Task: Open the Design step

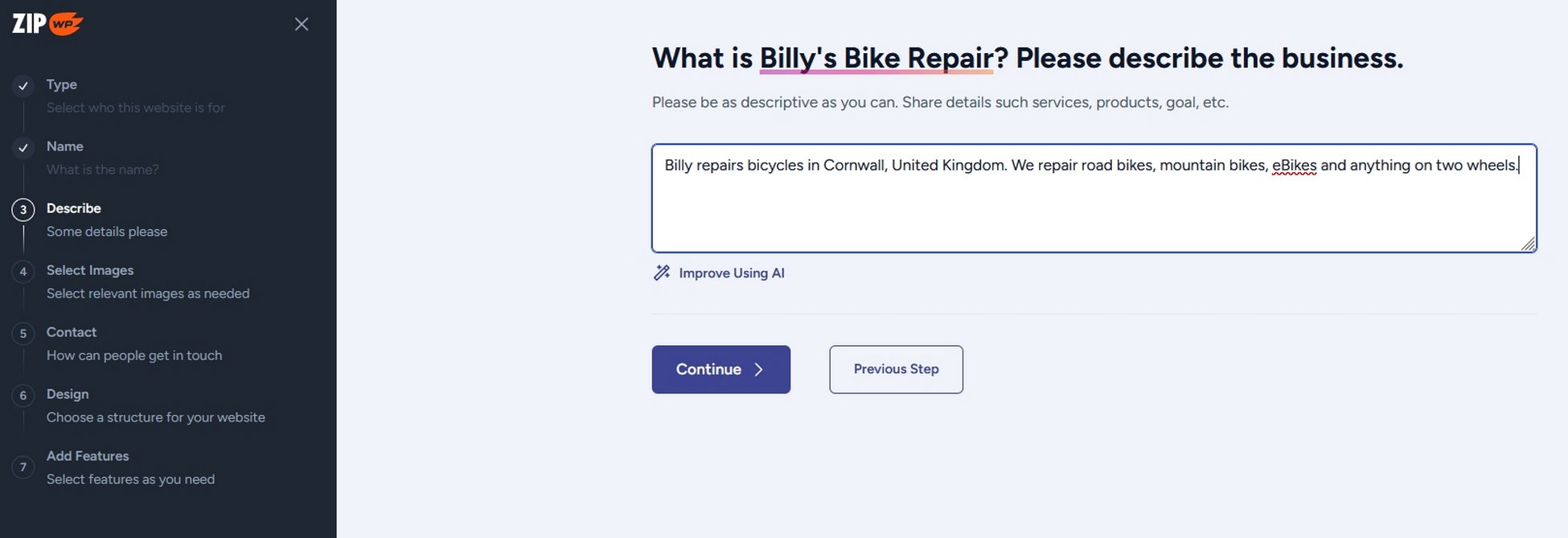Action: (x=155, y=405)
